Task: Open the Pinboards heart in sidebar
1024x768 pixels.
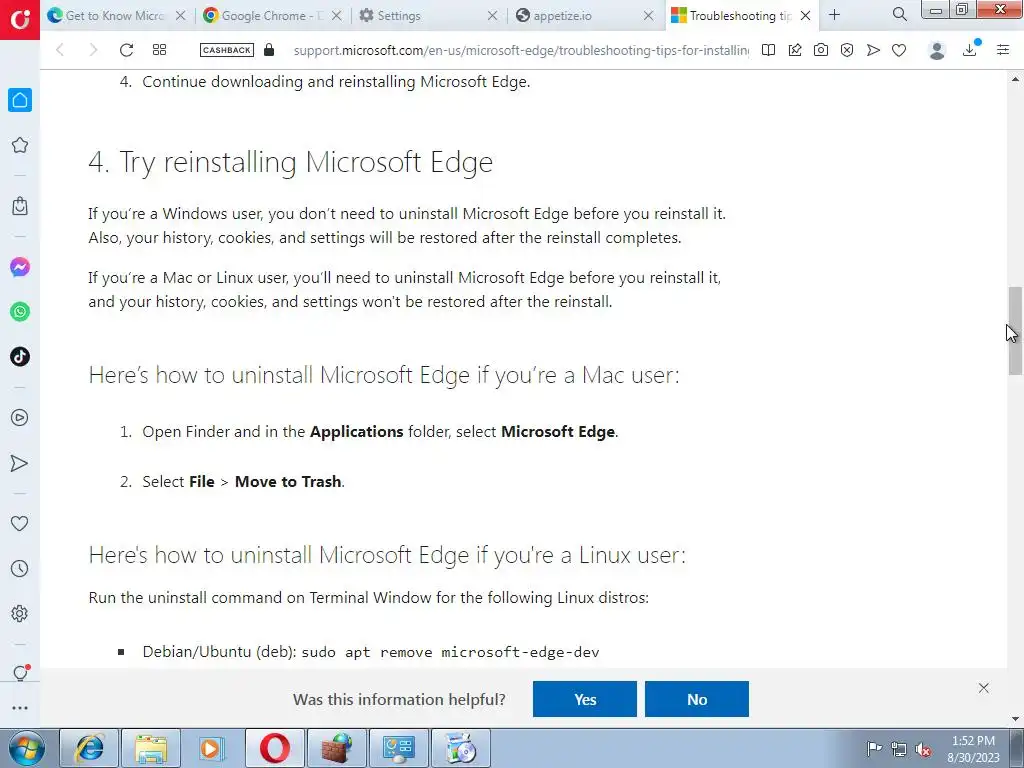Action: pos(20,523)
